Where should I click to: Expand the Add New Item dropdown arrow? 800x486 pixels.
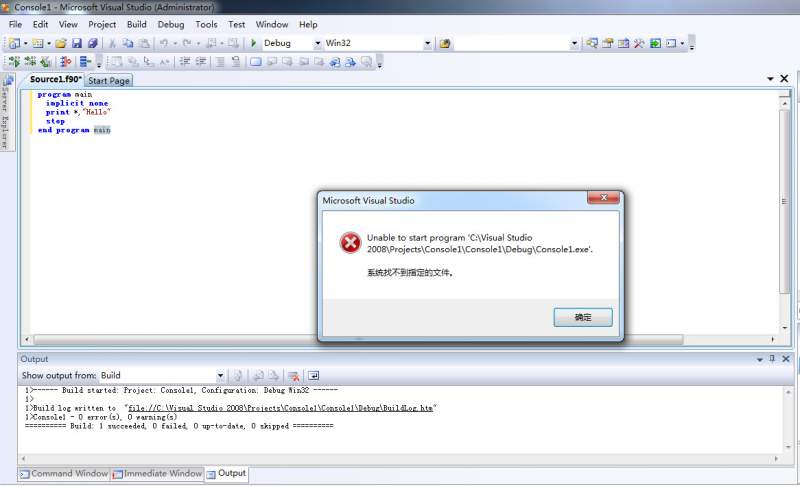[49, 43]
